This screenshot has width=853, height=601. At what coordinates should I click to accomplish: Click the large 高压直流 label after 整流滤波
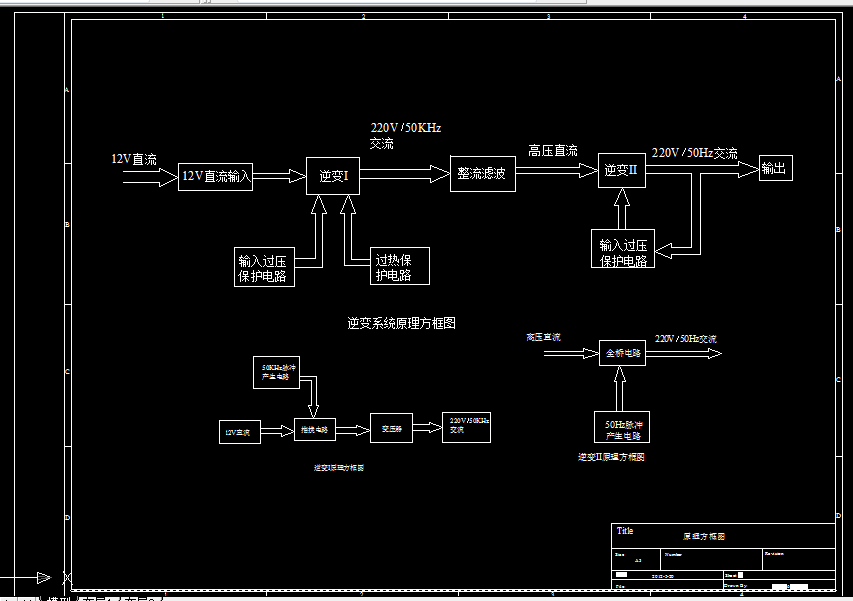[x=553, y=151]
